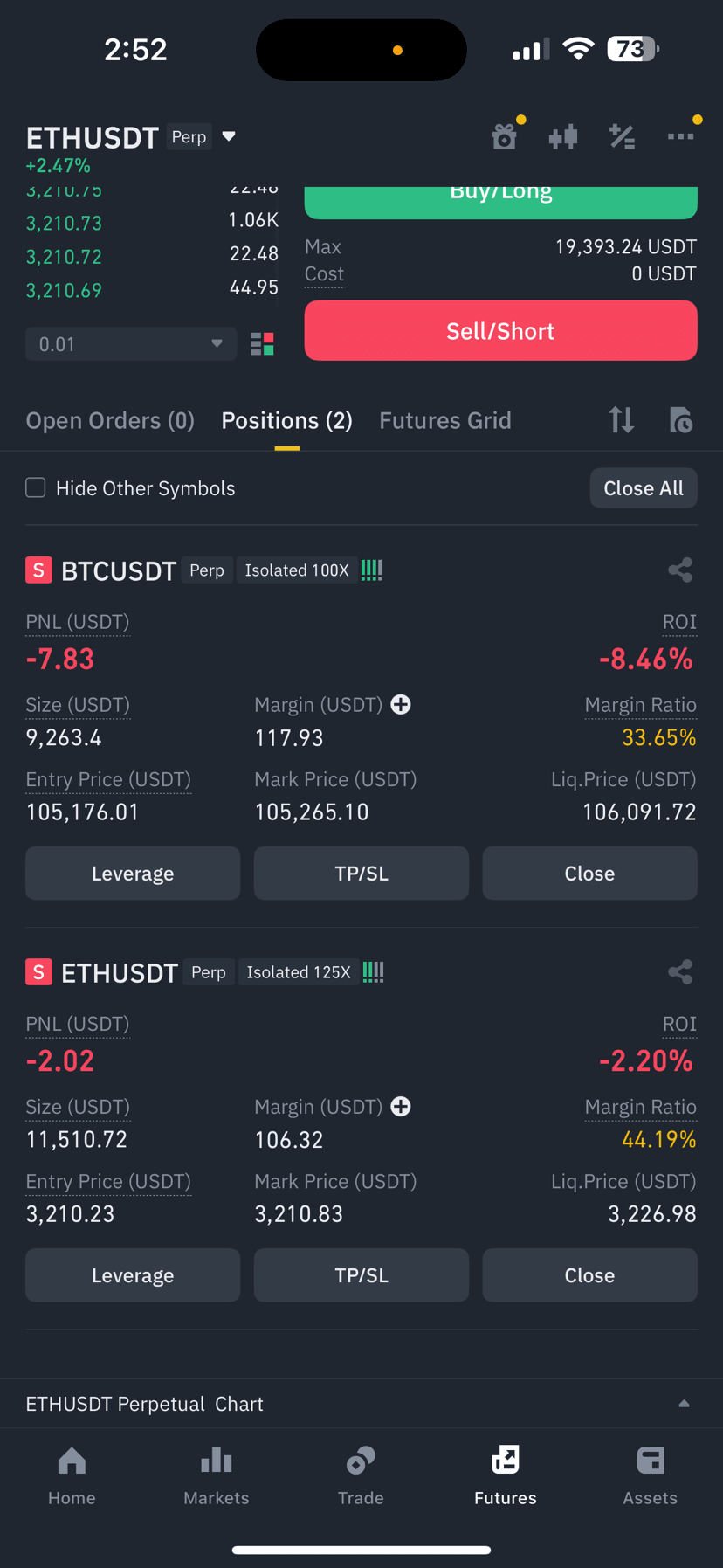Image resolution: width=723 pixels, height=1568 pixels.
Task: Add margin to the BTCUSDT position
Action: (x=401, y=704)
